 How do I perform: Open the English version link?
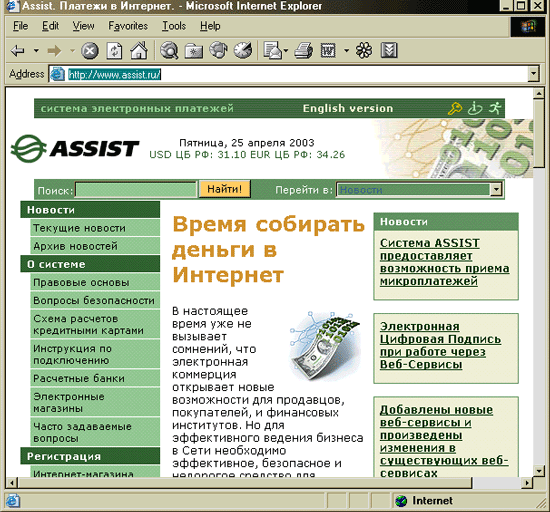point(348,108)
